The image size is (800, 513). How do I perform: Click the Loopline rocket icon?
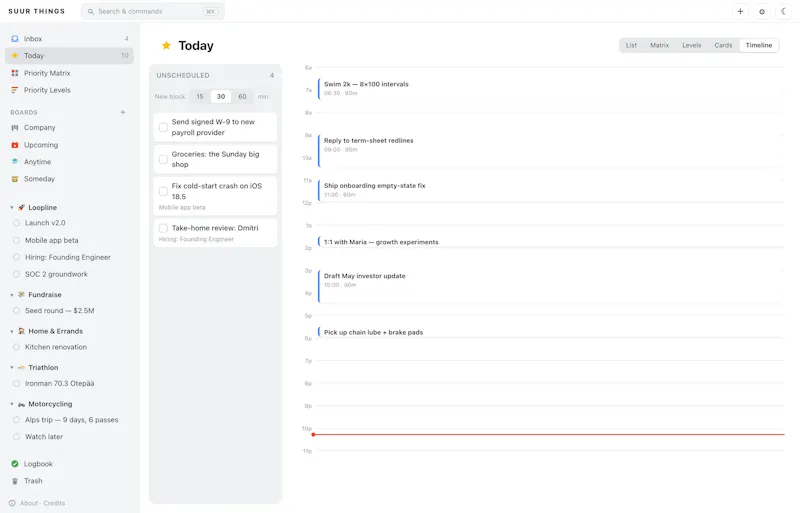coord(21,207)
